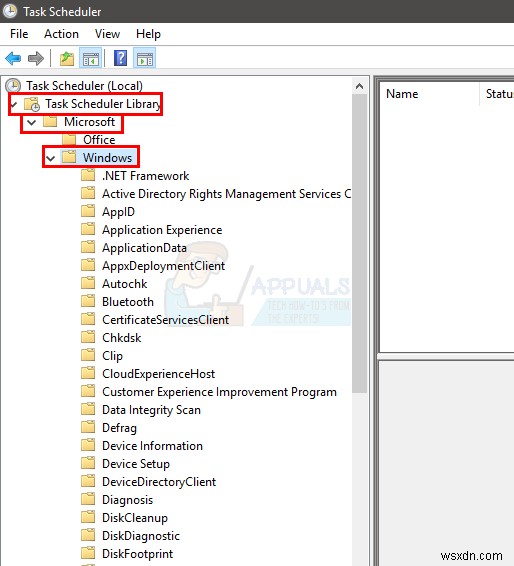
Task: Click the Office folder icon
Action: tap(69, 140)
